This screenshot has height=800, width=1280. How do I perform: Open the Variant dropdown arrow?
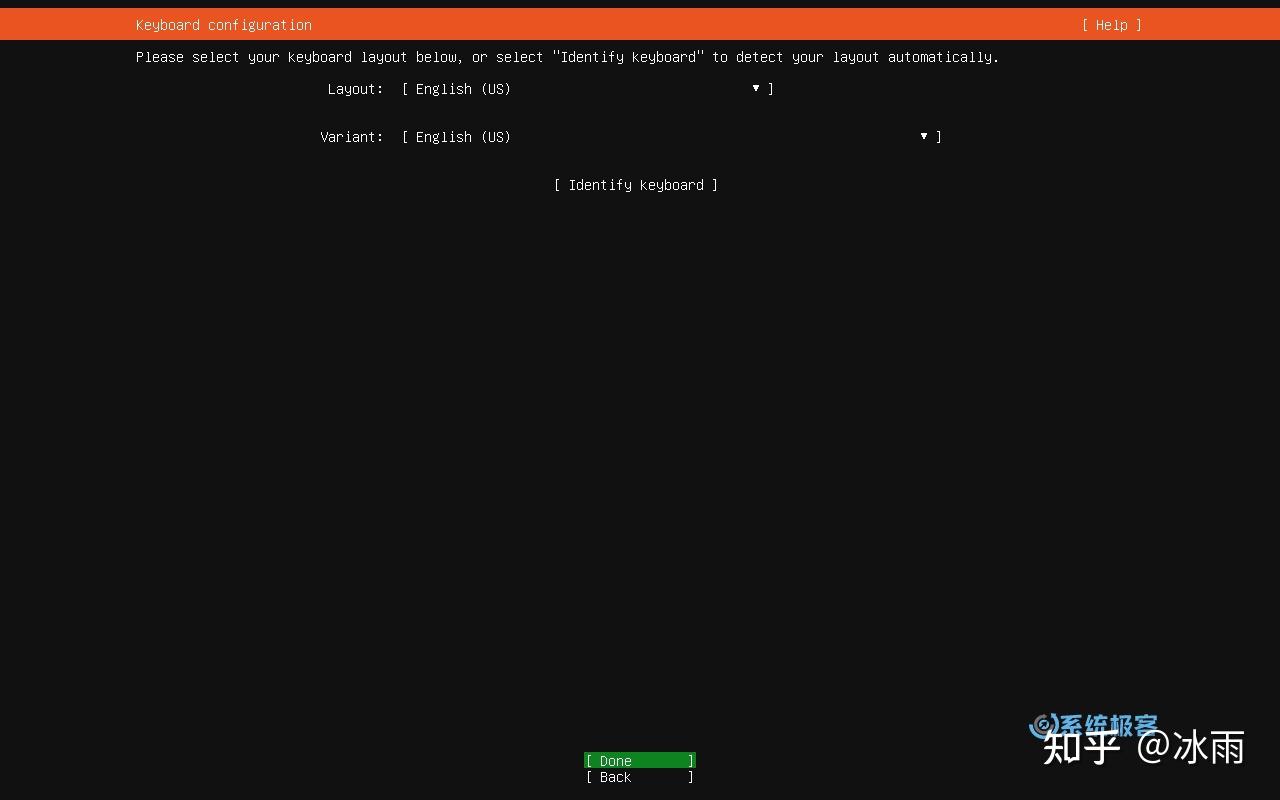coord(922,137)
